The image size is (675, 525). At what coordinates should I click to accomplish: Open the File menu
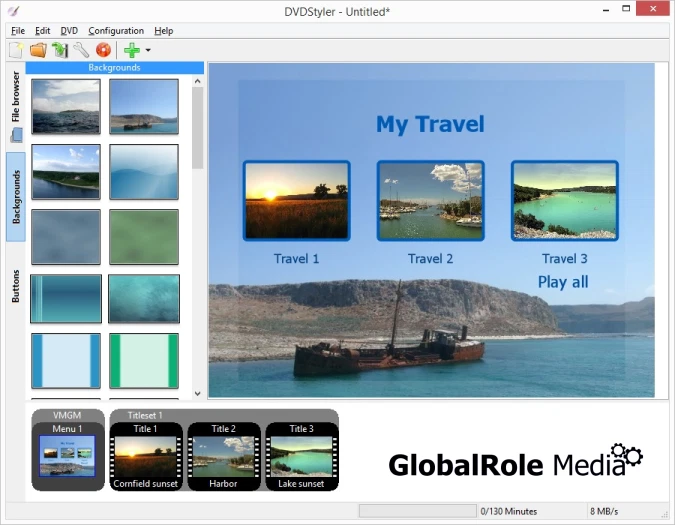tap(17, 31)
